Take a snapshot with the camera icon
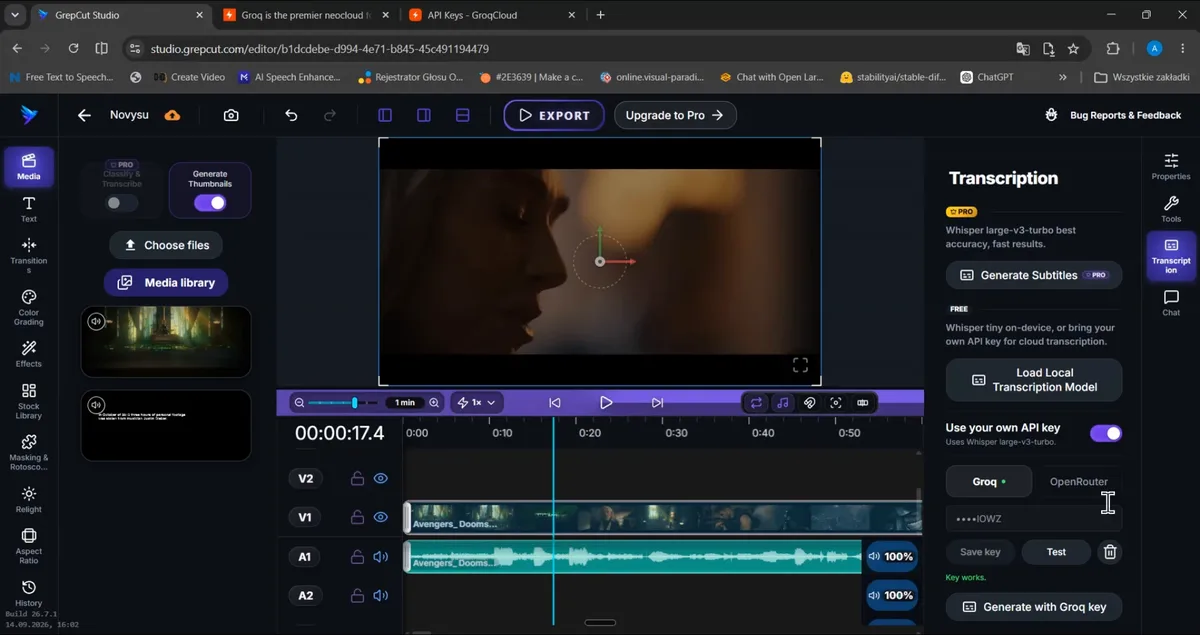Image resolution: width=1200 pixels, height=635 pixels. (231, 115)
